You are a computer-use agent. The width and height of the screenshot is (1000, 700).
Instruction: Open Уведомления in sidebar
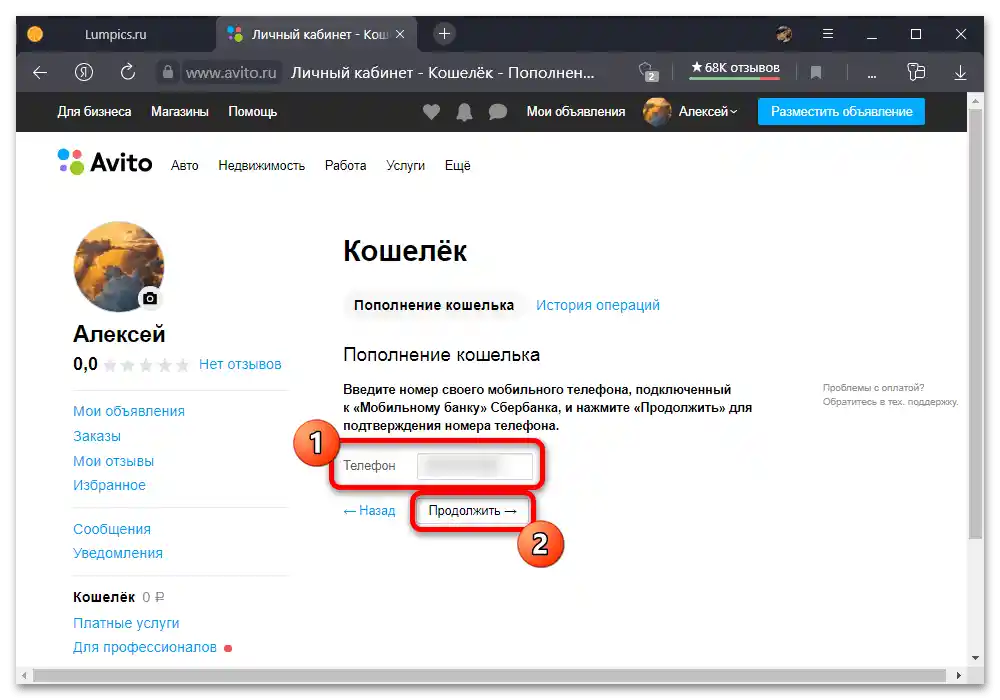(118, 553)
